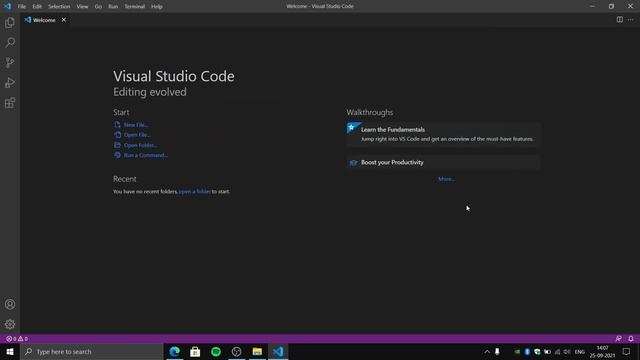Close the Welcome tab
Viewport: 640px width, 360px height.
(x=64, y=20)
